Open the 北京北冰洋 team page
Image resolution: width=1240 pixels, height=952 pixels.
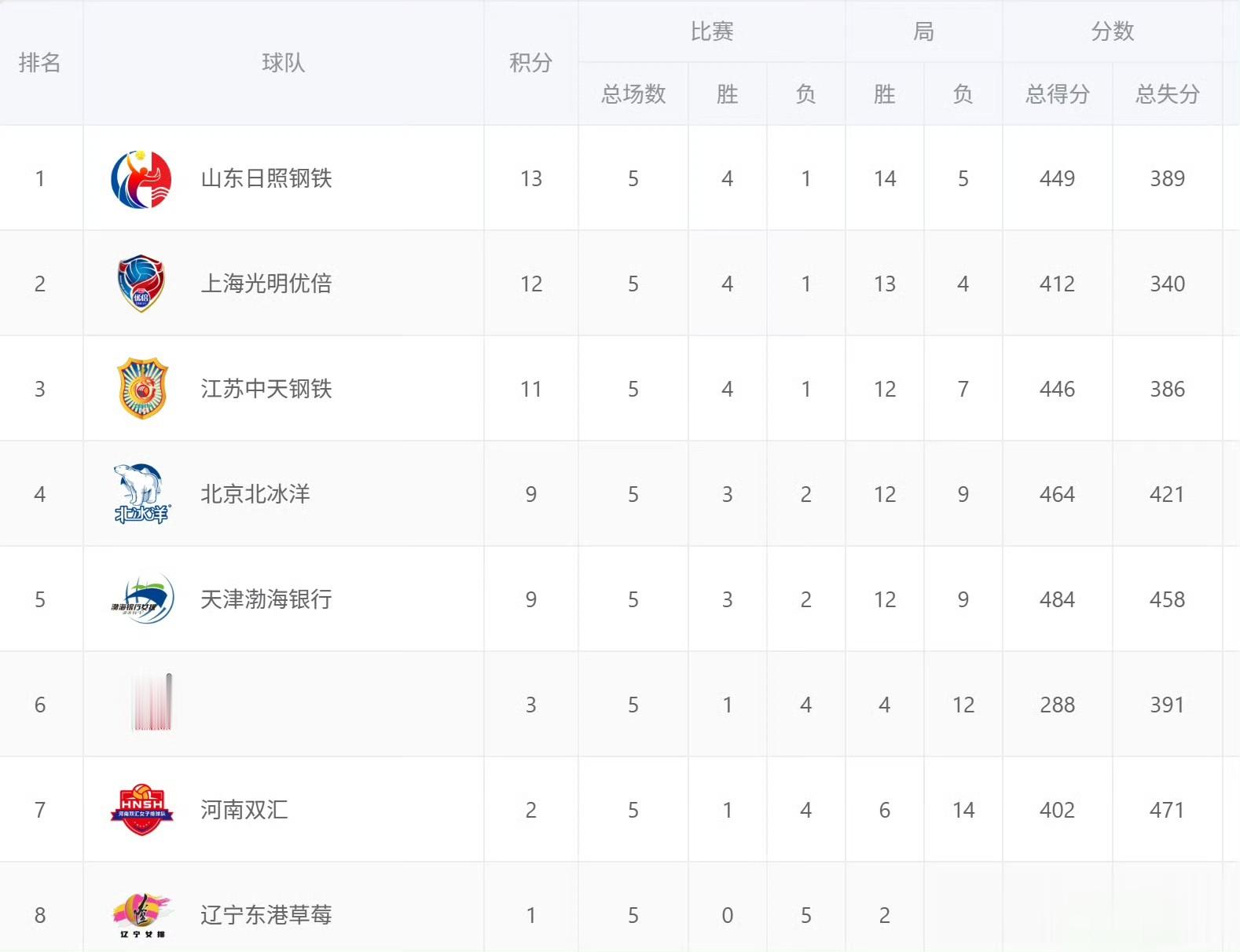[x=255, y=494]
